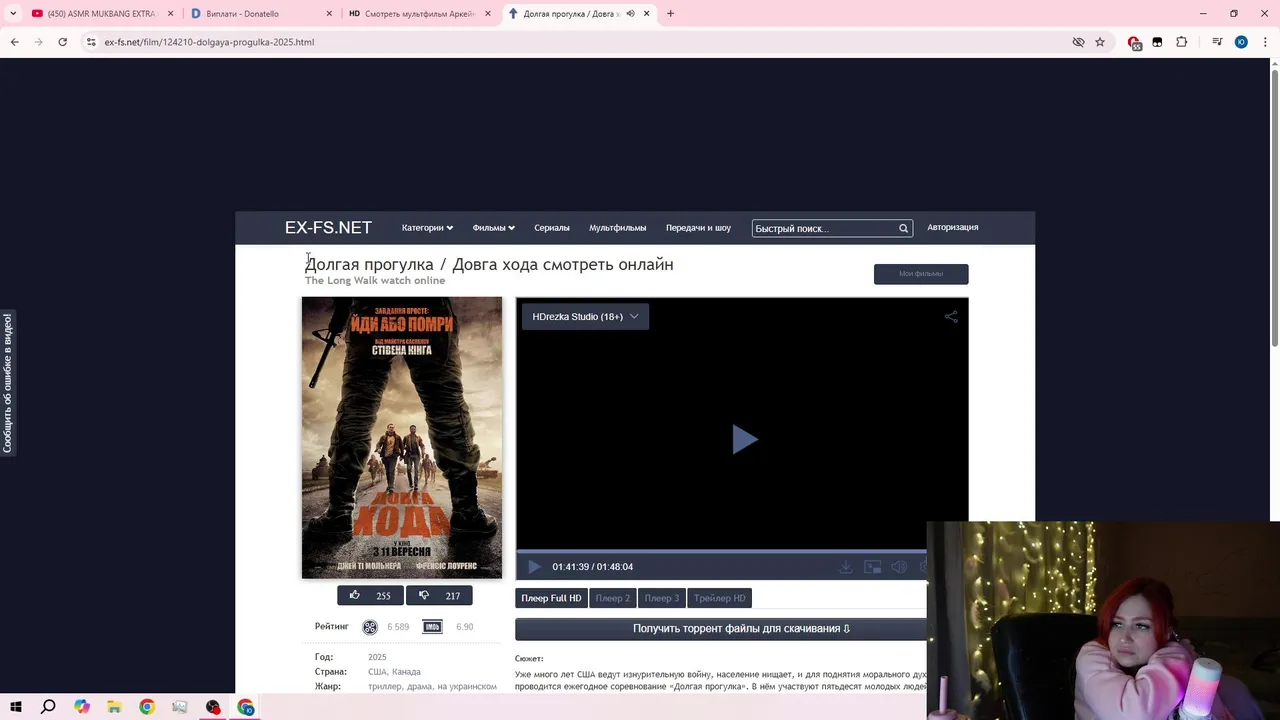Viewport: 1280px width, 720px height.
Task: Switch to Плеер 3 tab
Action: [661, 598]
